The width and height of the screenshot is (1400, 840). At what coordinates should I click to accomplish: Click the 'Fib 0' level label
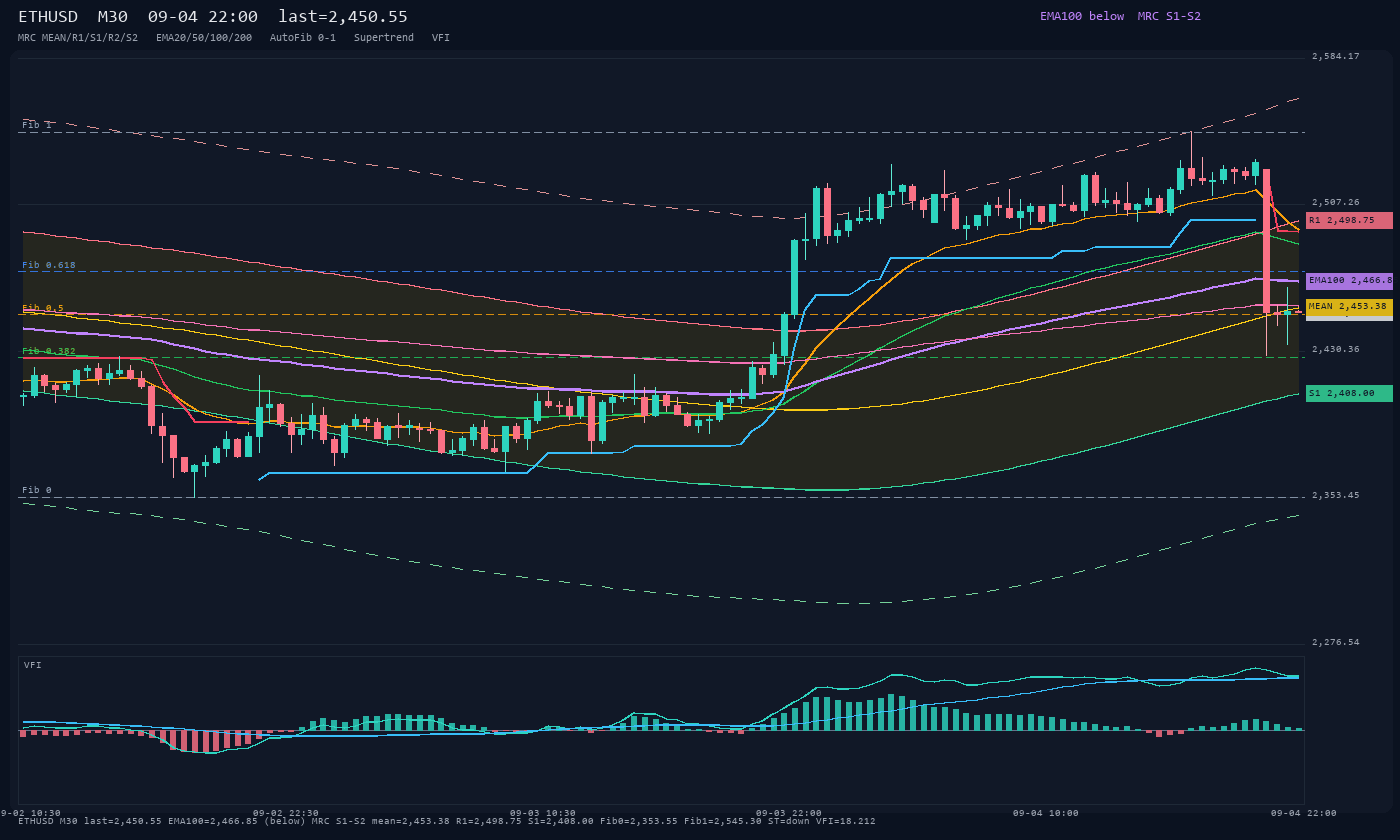pyautogui.click(x=37, y=490)
